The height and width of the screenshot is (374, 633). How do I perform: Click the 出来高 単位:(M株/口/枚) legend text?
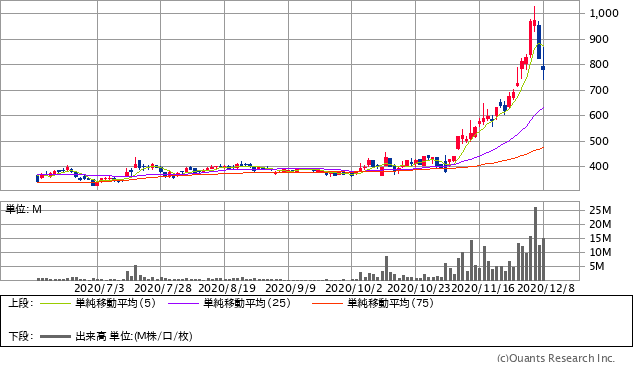pyautogui.click(x=134, y=336)
